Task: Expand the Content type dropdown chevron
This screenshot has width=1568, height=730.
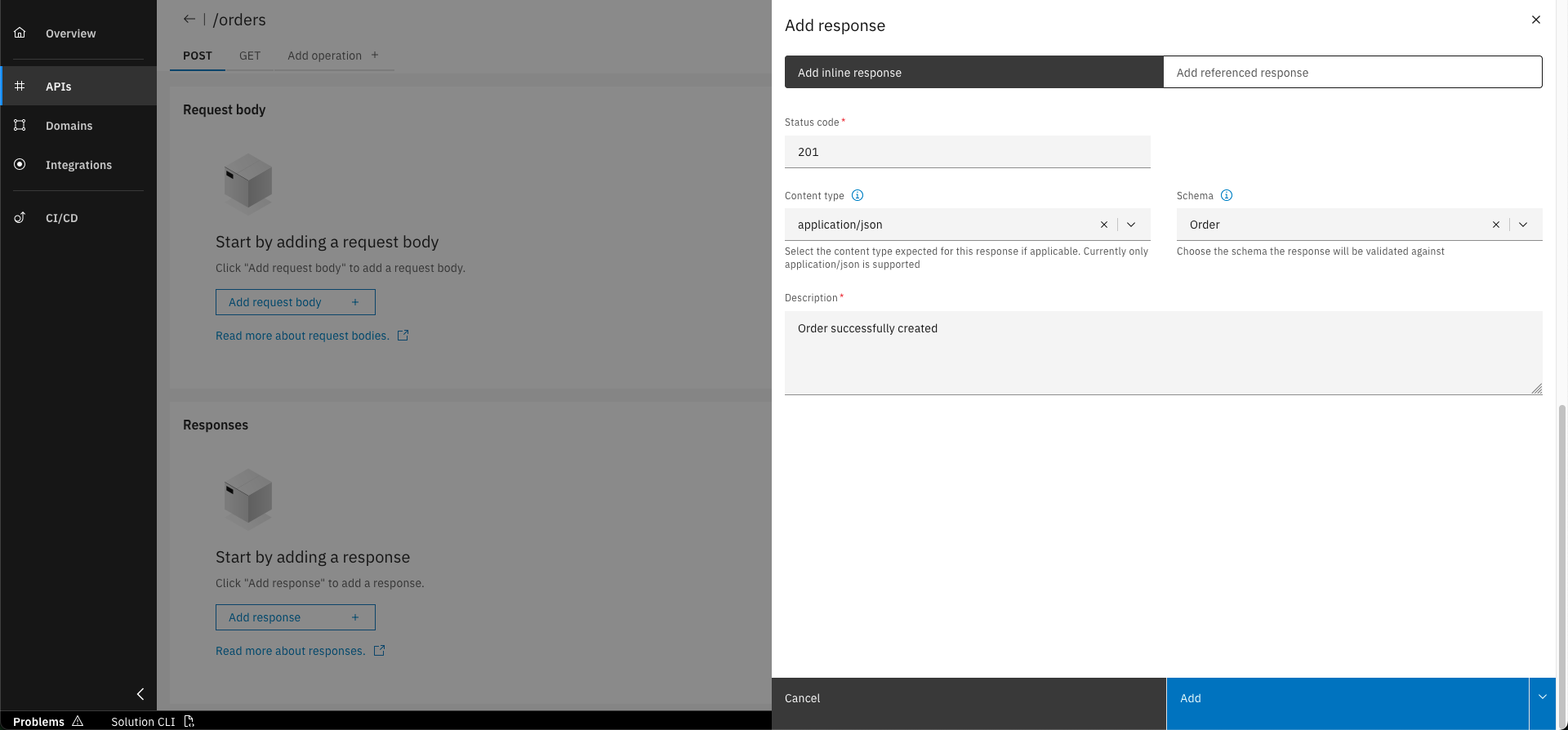Action: pyautogui.click(x=1131, y=225)
